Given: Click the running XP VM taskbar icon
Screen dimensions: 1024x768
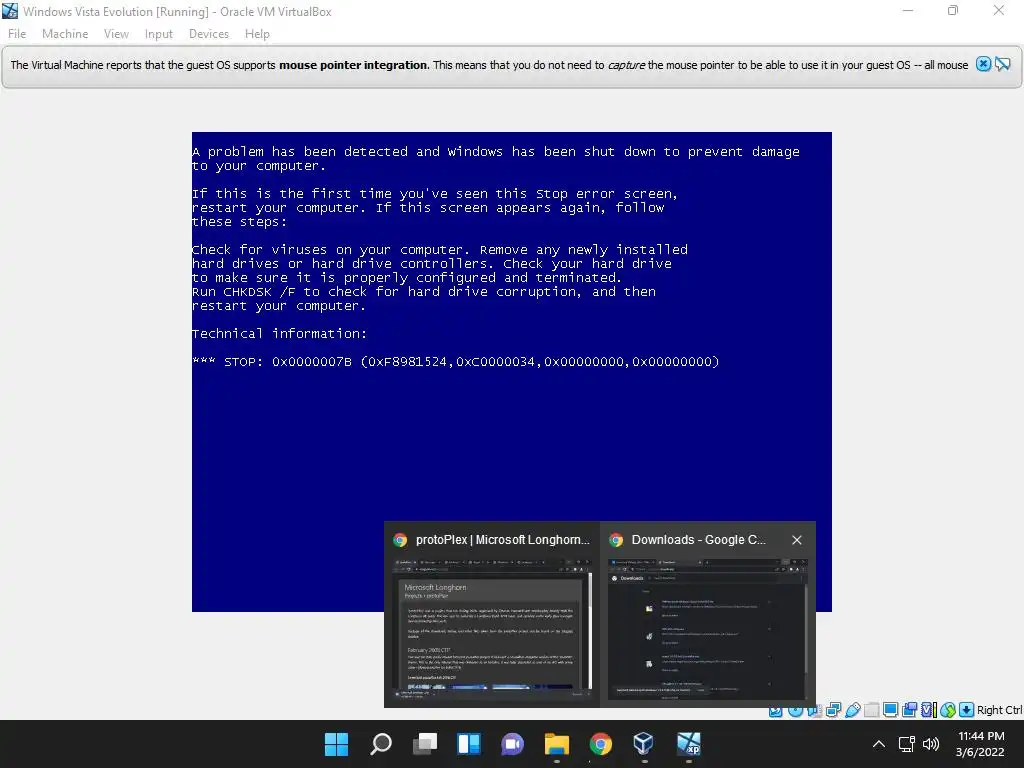Looking at the screenshot, I should pyautogui.click(x=688, y=744).
